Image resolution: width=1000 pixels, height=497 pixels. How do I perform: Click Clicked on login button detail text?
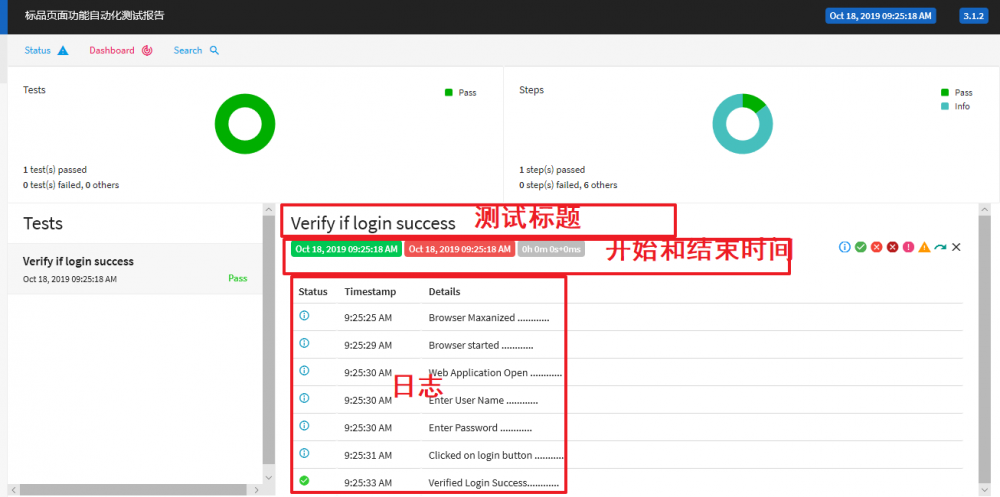point(496,456)
